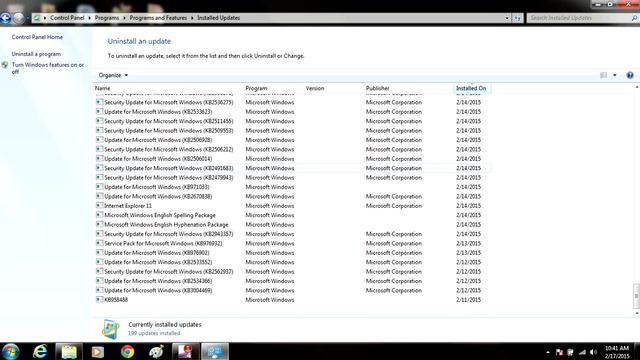The image size is (640, 360).
Task: Click the scrollbar down arrow
Action: (636, 313)
